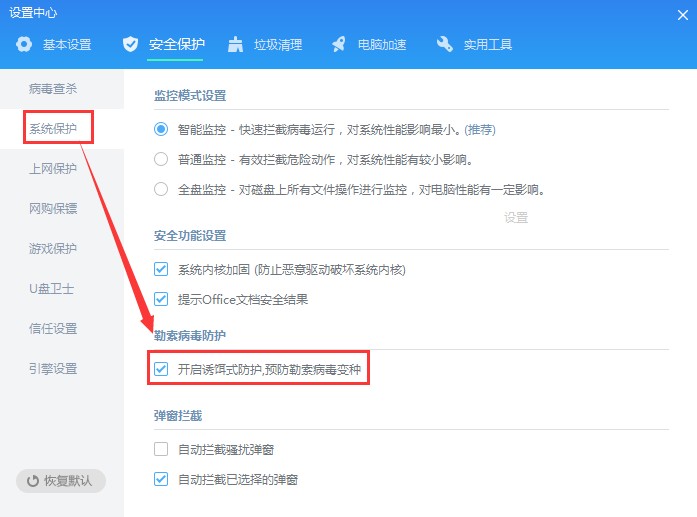Screen dimensions: 697x517
Task: Toggle 自动拦截已选择的弹窗 checkbox
Action: point(161,479)
